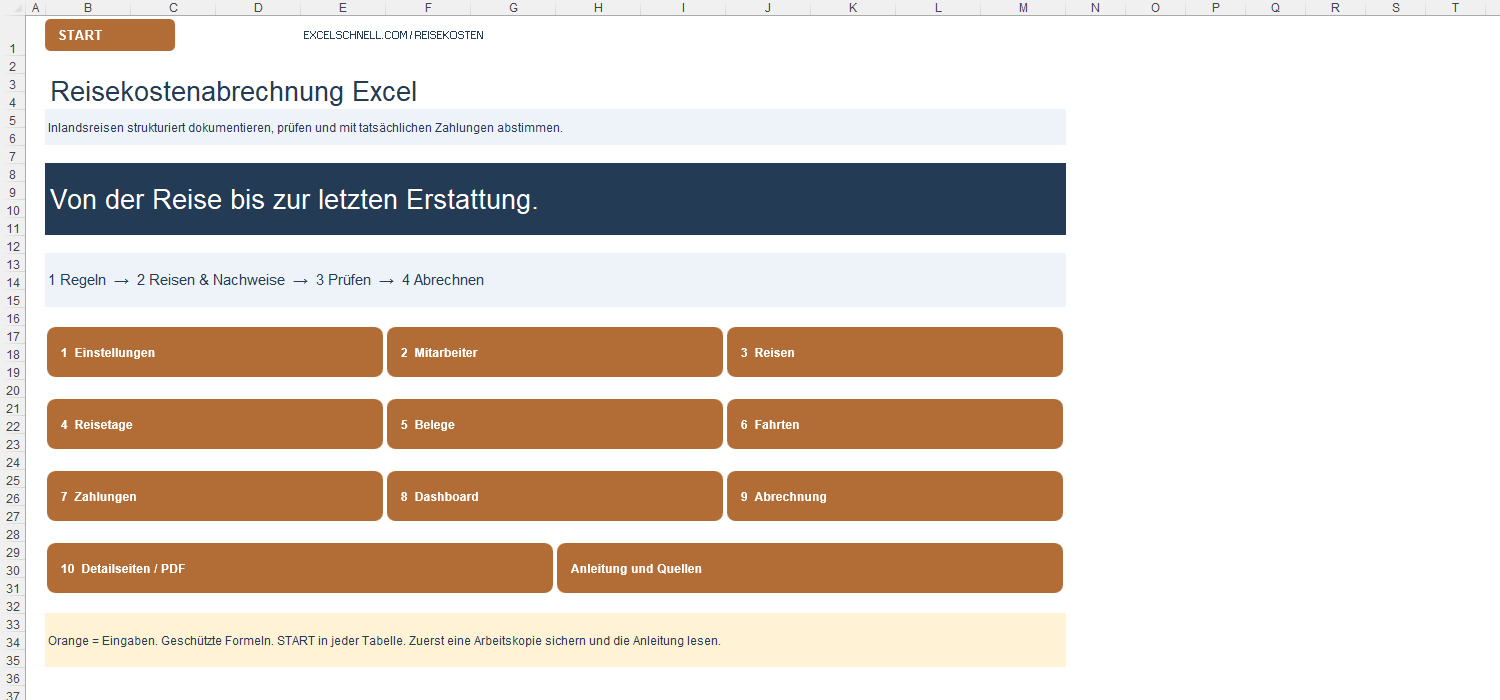Open Anleitung und Quellen
Image resolution: width=1500 pixels, height=700 pixels.
tap(810, 568)
